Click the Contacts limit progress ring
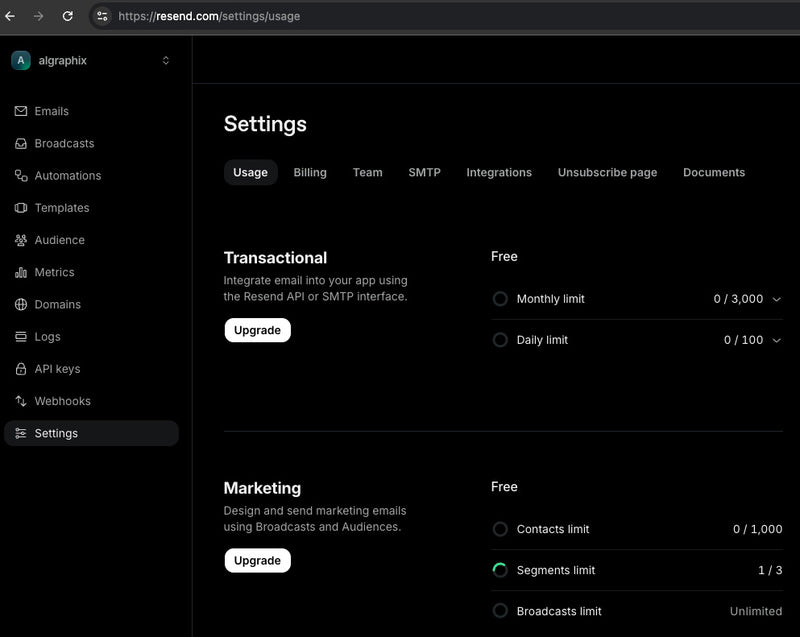800x637 pixels. coord(500,529)
